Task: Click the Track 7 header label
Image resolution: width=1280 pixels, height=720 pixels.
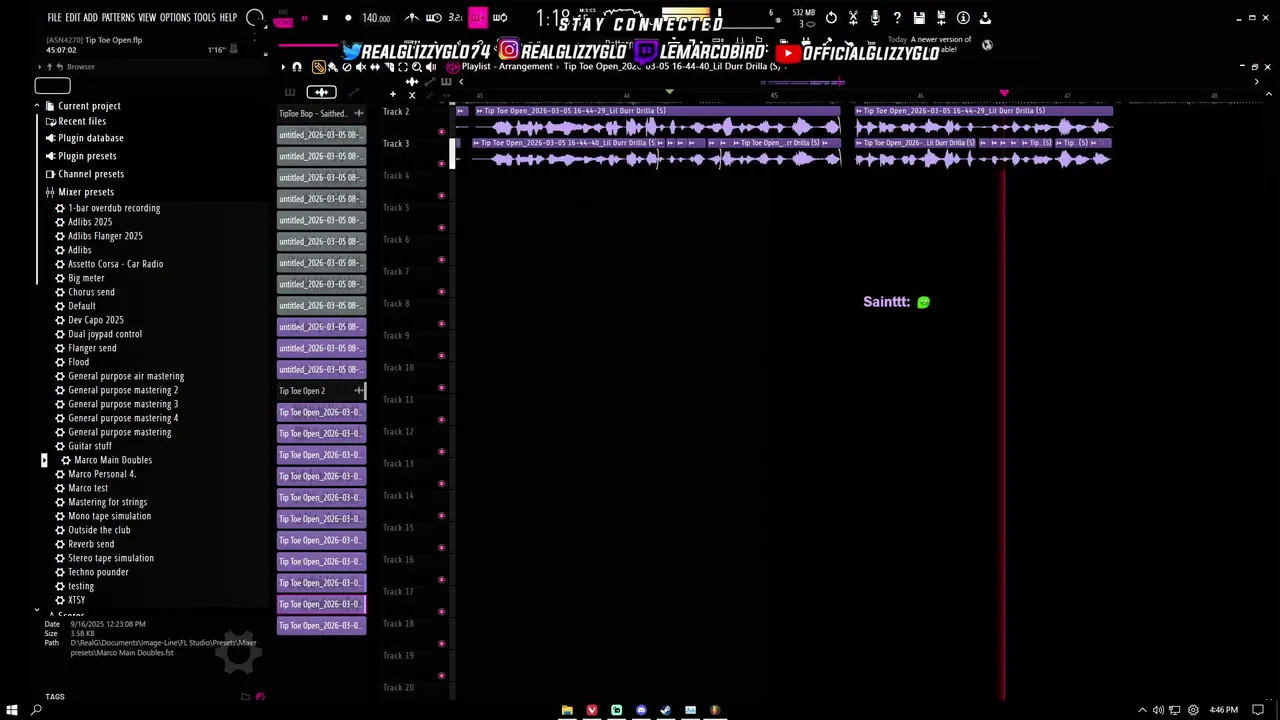Action: pyautogui.click(x=396, y=271)
